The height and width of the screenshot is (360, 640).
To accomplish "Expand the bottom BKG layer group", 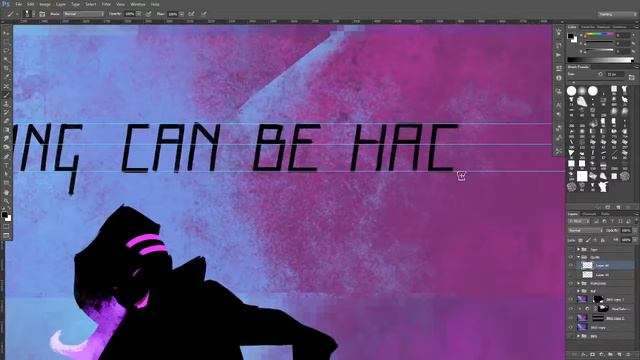I will click(578, 336).
